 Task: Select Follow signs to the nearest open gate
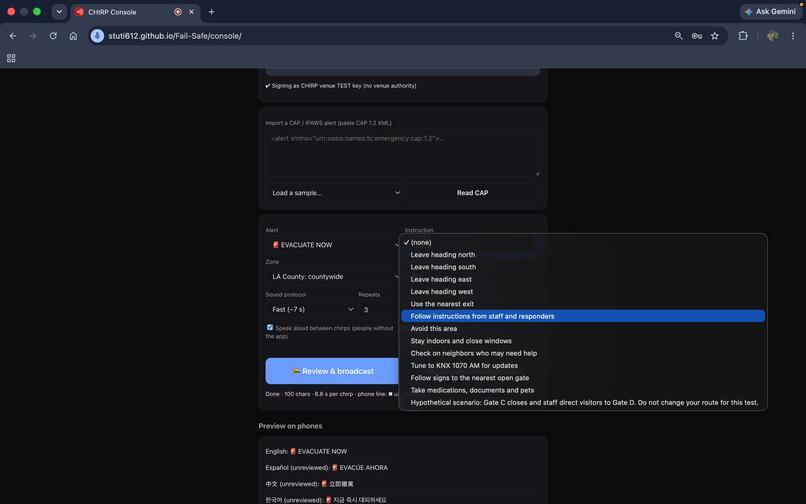583,378
